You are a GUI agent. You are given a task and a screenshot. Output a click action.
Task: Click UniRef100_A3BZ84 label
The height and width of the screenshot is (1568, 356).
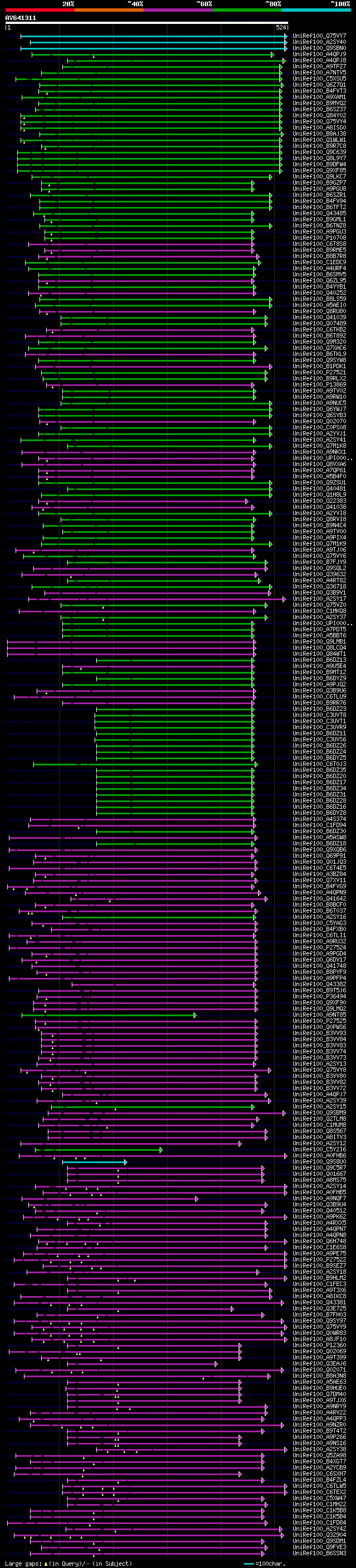pos(319,873)
